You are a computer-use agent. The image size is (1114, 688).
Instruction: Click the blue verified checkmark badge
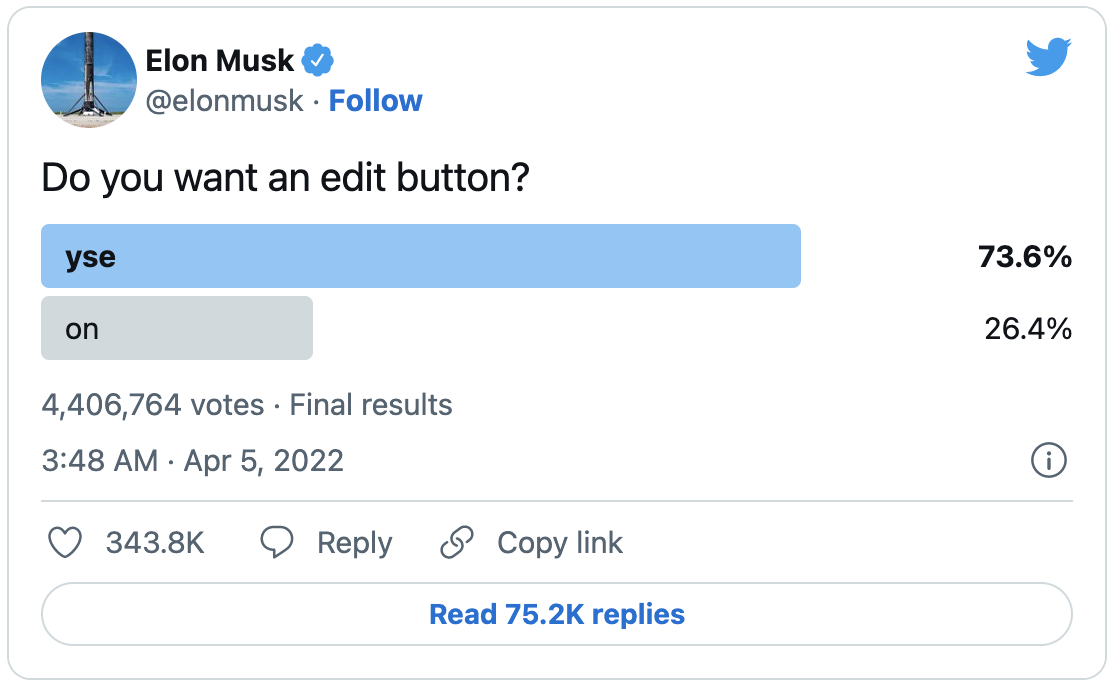coord(318,60)
